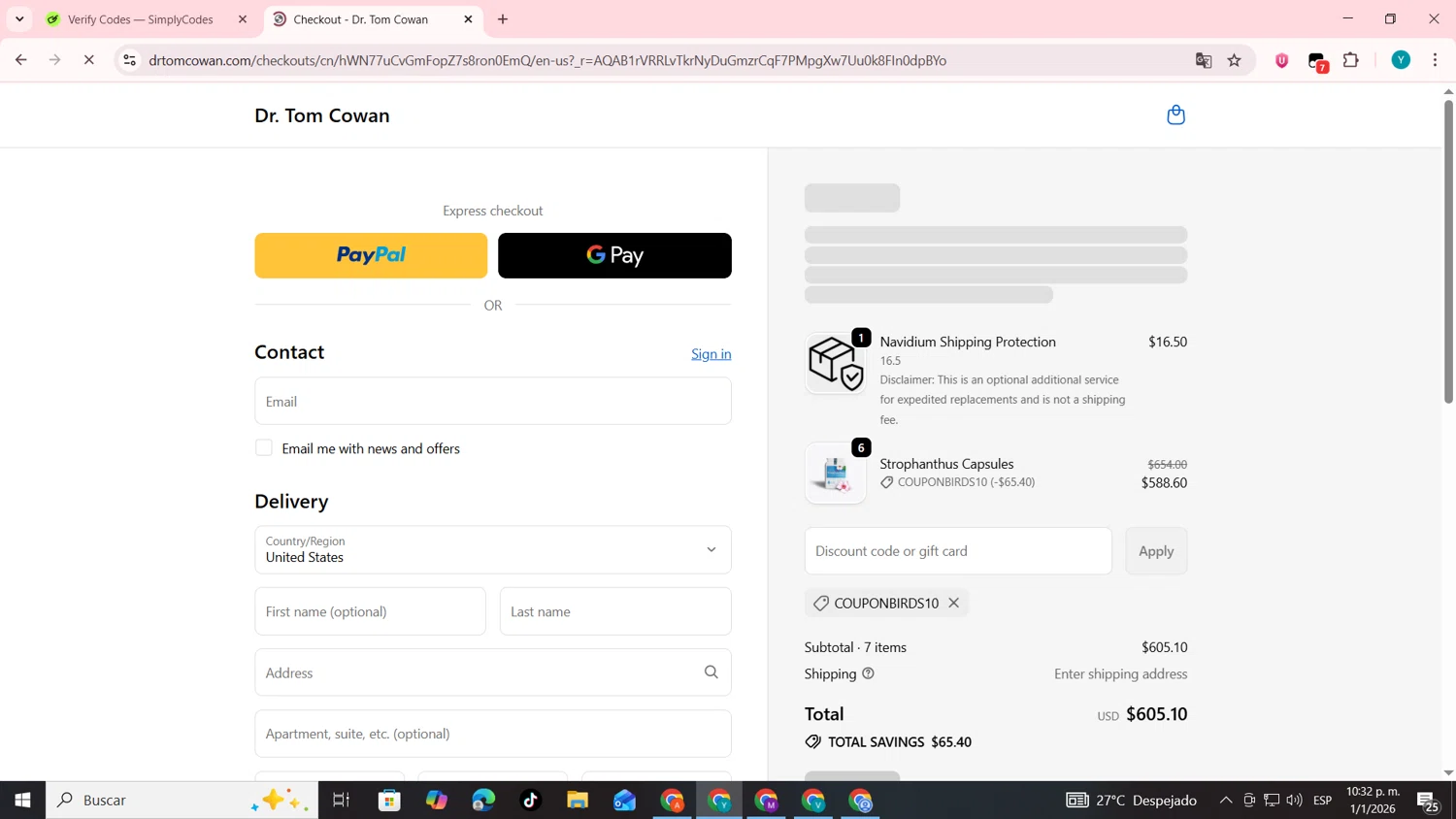Show hidden system tray icons

click(x=1226, y=800)
